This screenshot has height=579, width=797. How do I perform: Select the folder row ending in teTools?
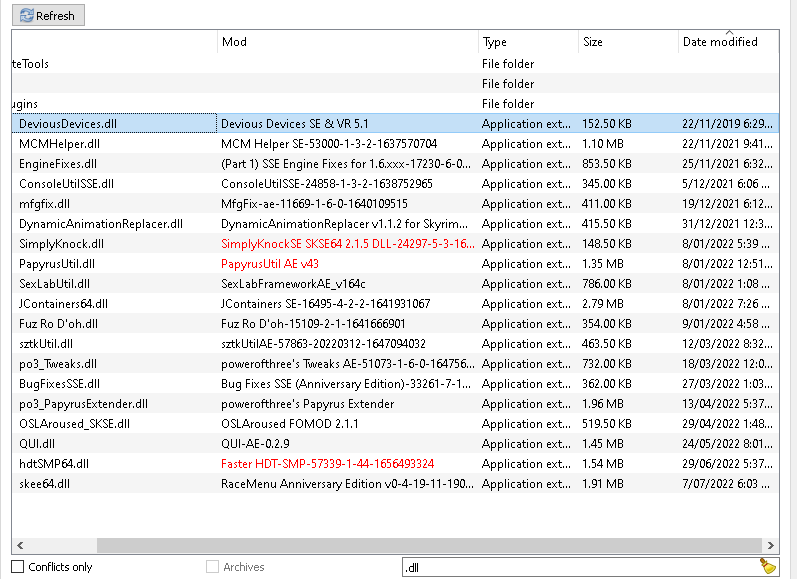(x=395, y=64)
